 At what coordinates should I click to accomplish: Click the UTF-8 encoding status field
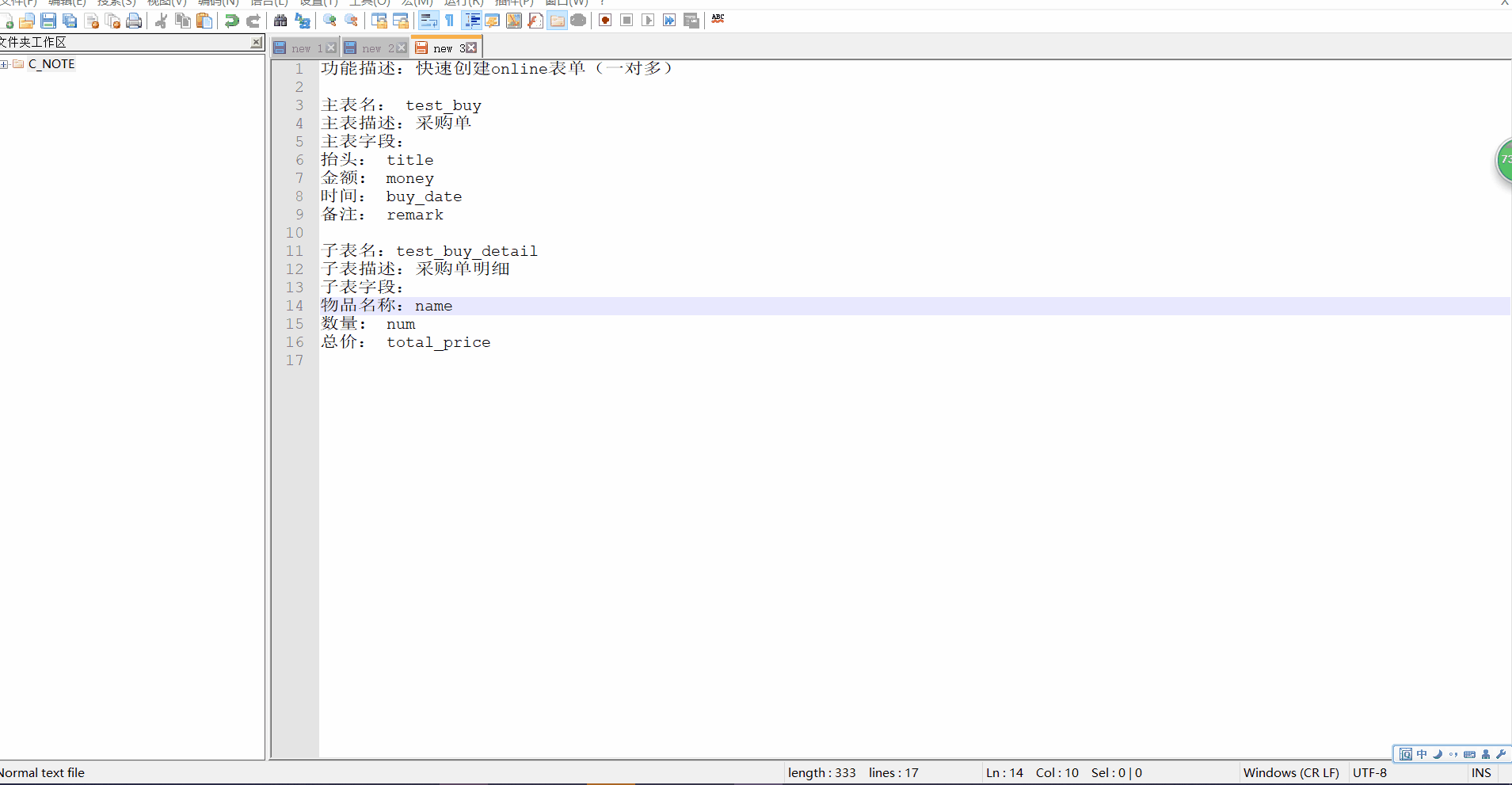click(x=1370, y=773)
